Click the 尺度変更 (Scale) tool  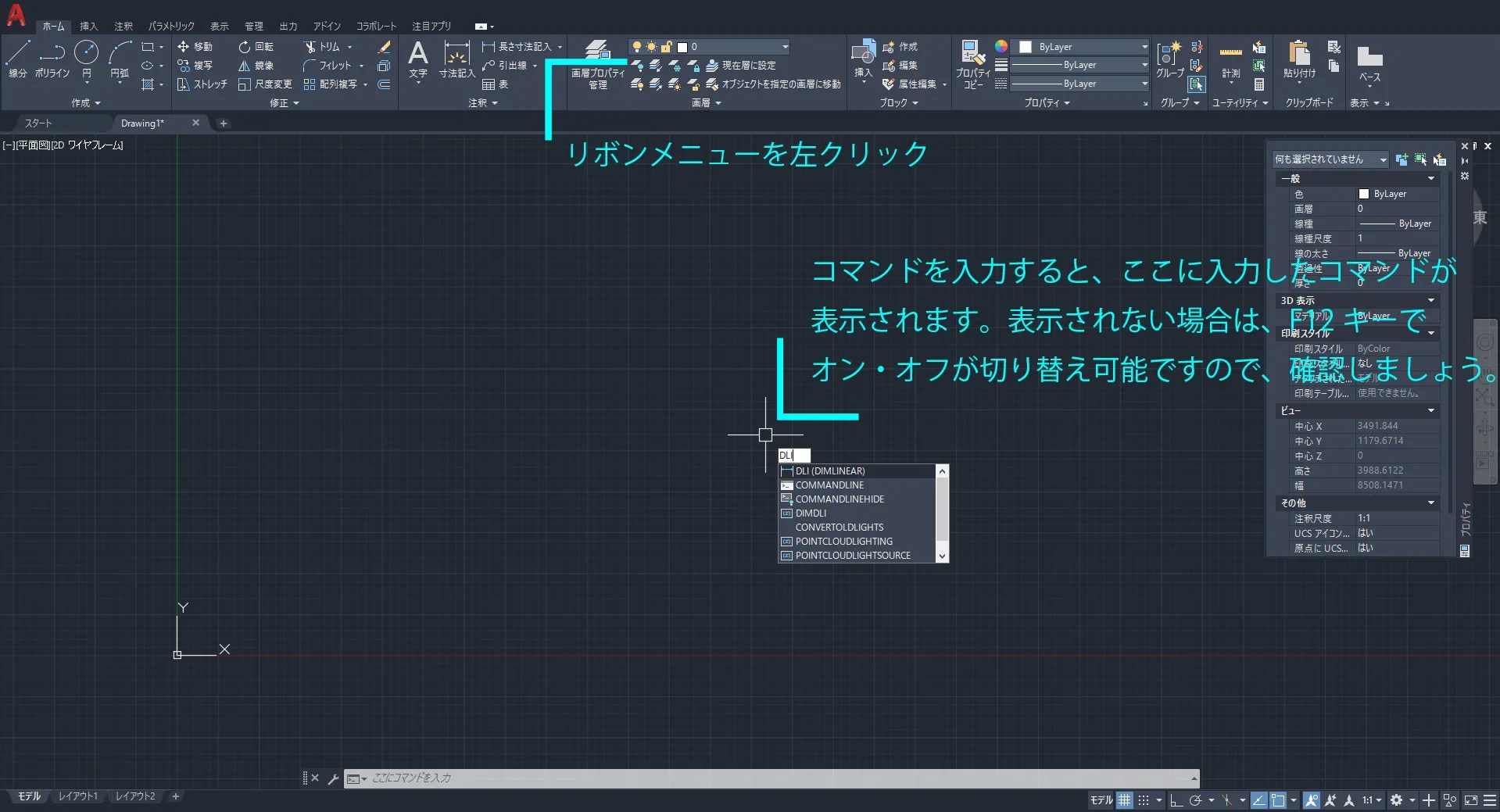point(265,84)
